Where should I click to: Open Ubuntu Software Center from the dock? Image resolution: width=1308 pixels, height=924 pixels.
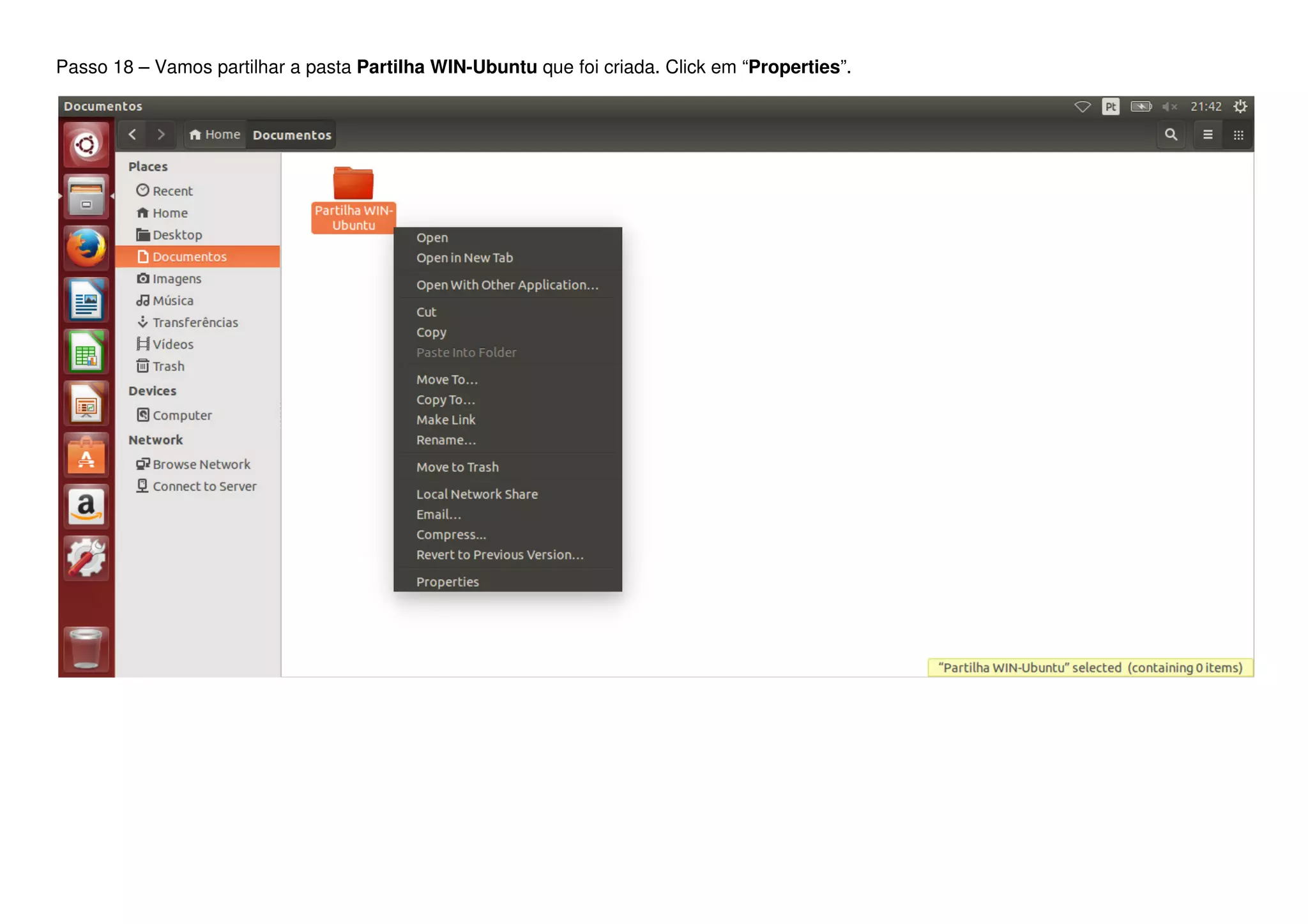pos(86,455)
